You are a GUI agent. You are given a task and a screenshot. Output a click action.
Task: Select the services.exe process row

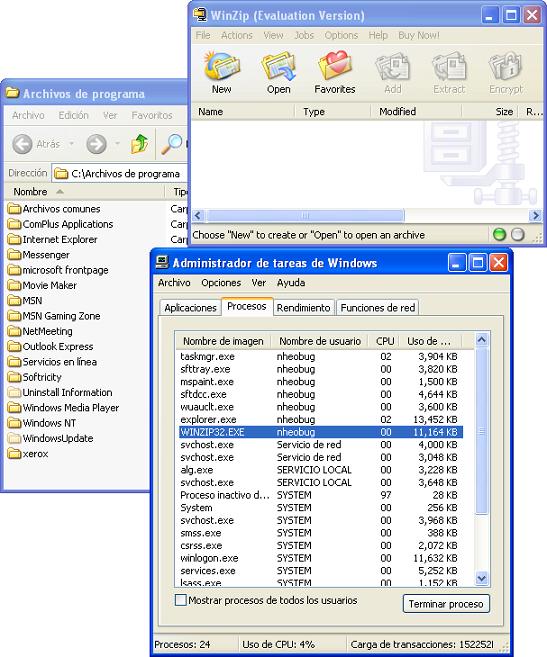click(x=321, y=571)
